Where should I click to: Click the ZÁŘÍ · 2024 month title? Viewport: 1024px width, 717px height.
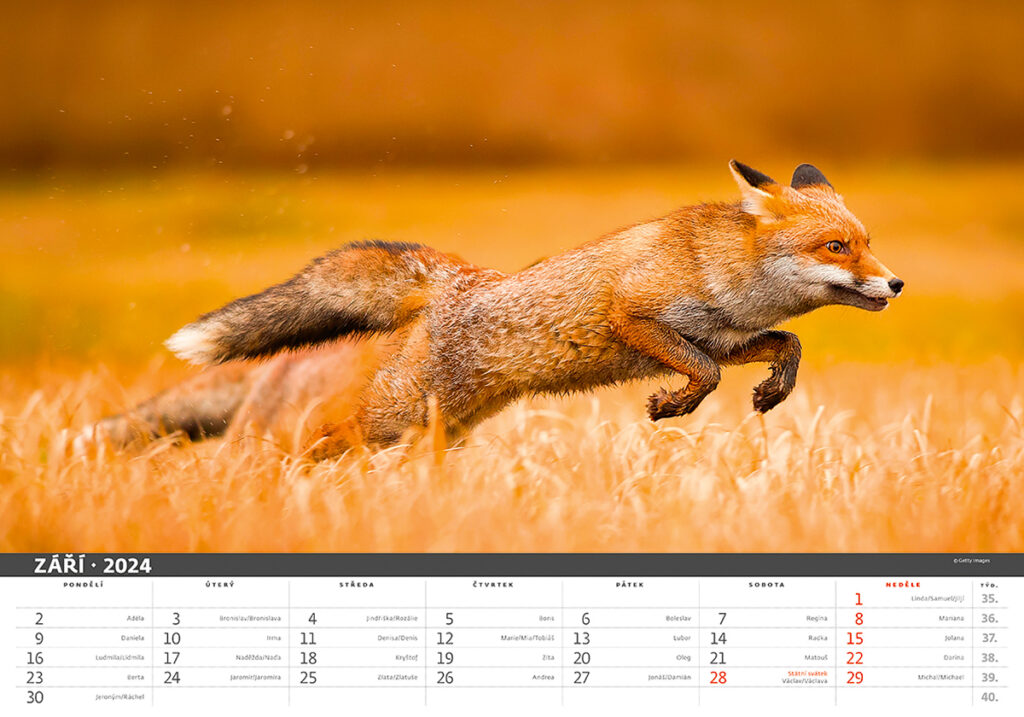click(x=92, y=565)
